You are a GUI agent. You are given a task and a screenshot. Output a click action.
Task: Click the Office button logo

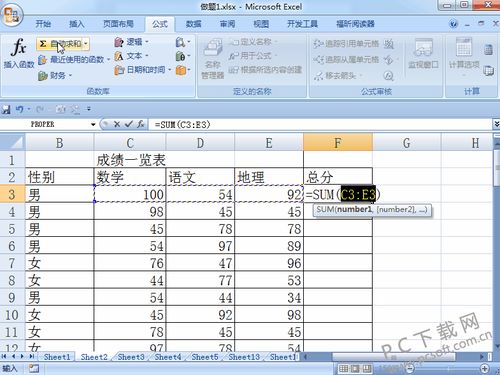pyautogui.click(x=12, y=15)
